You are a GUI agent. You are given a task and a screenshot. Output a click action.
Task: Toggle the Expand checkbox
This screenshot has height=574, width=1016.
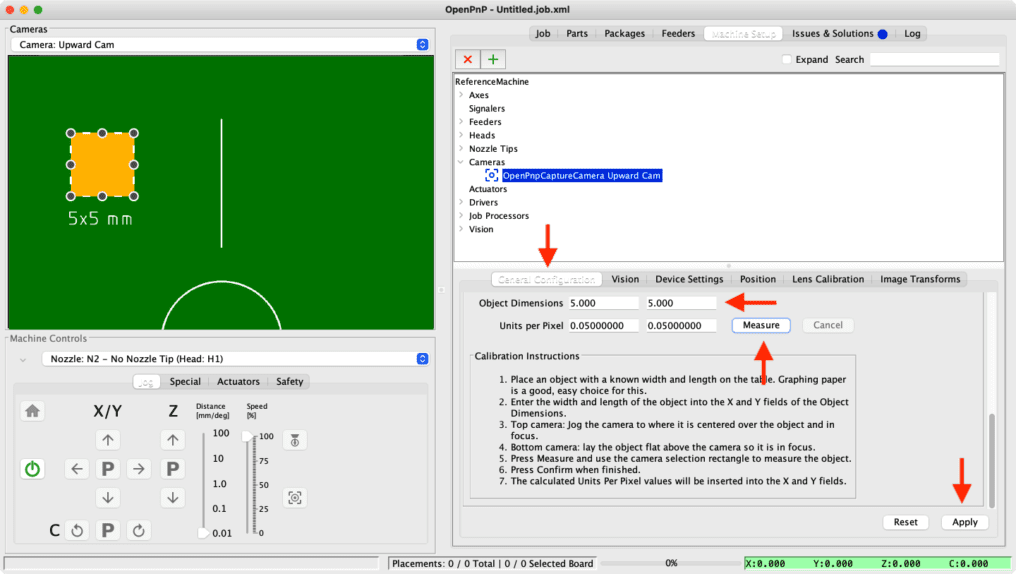(787, 60)
